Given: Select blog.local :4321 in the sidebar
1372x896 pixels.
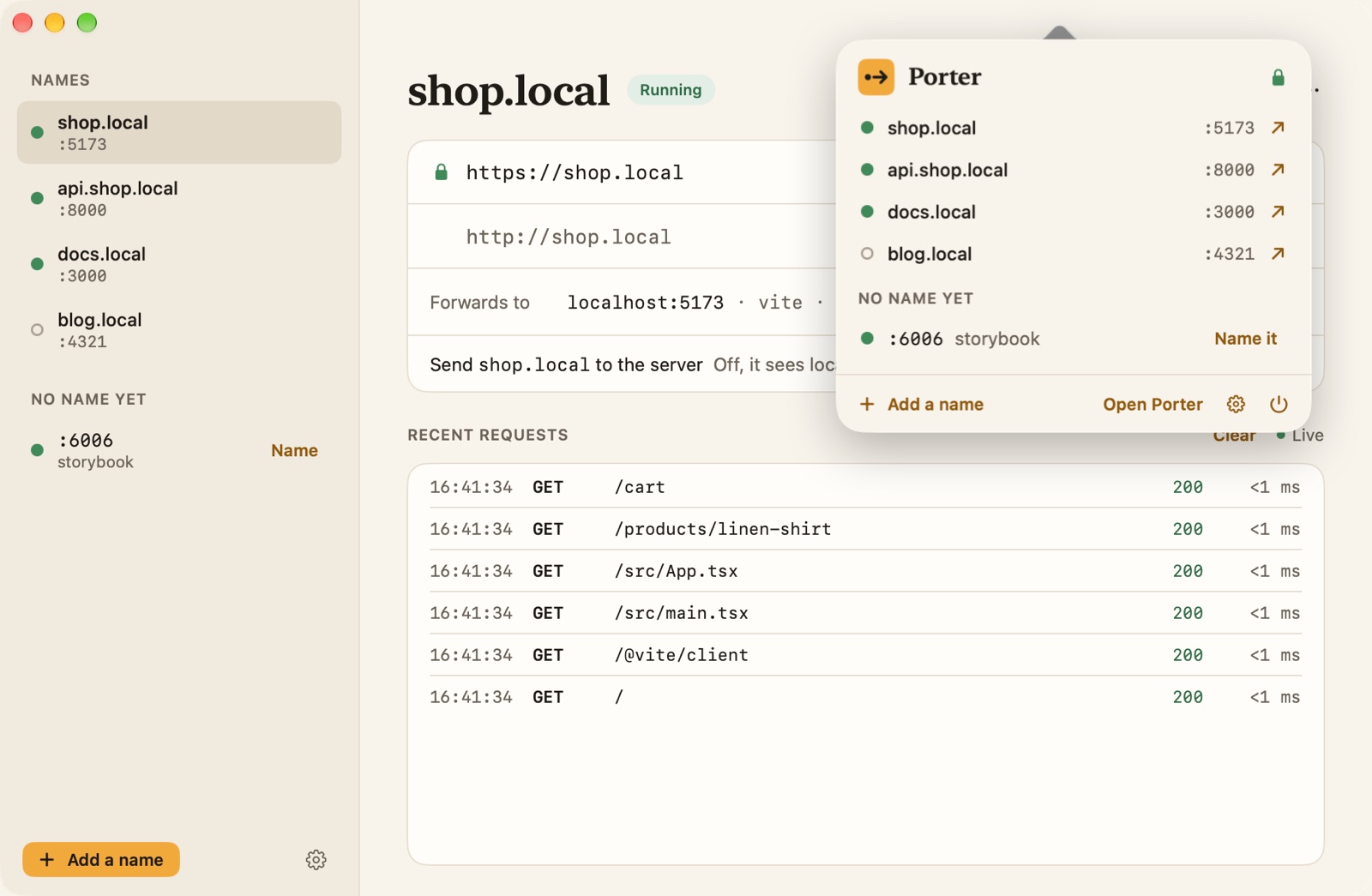Looking at the screenshot, I should click(x=179, y=330).
